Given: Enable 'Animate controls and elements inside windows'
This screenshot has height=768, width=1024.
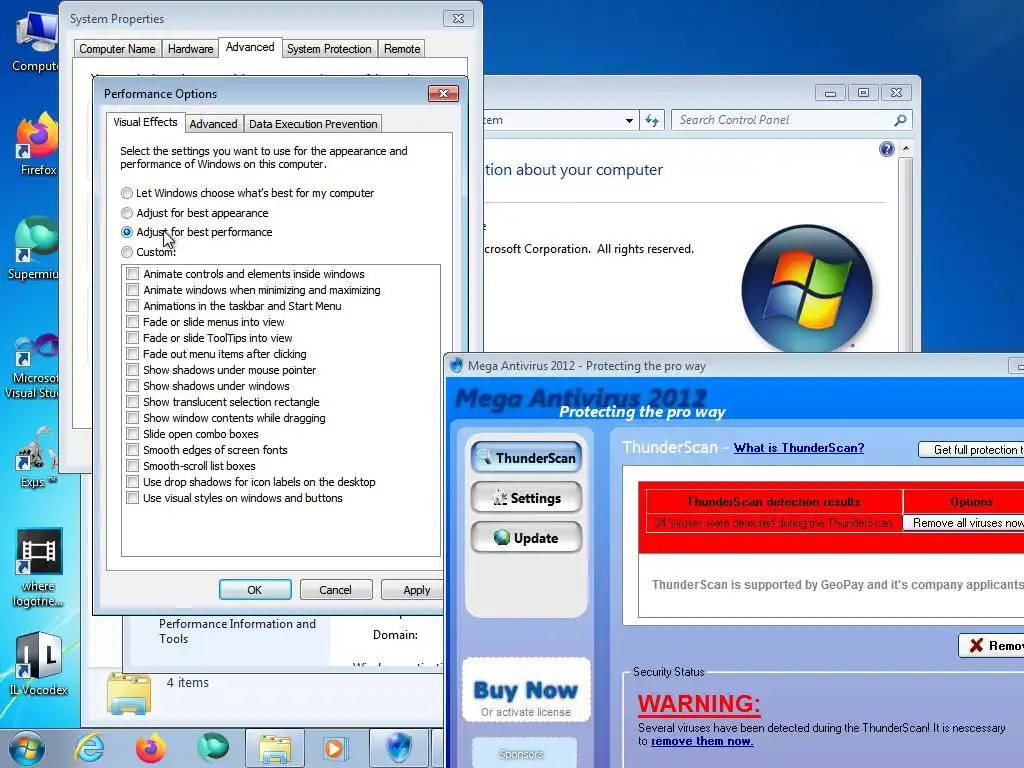Looking at the screenshot, I should pos(133,274).
